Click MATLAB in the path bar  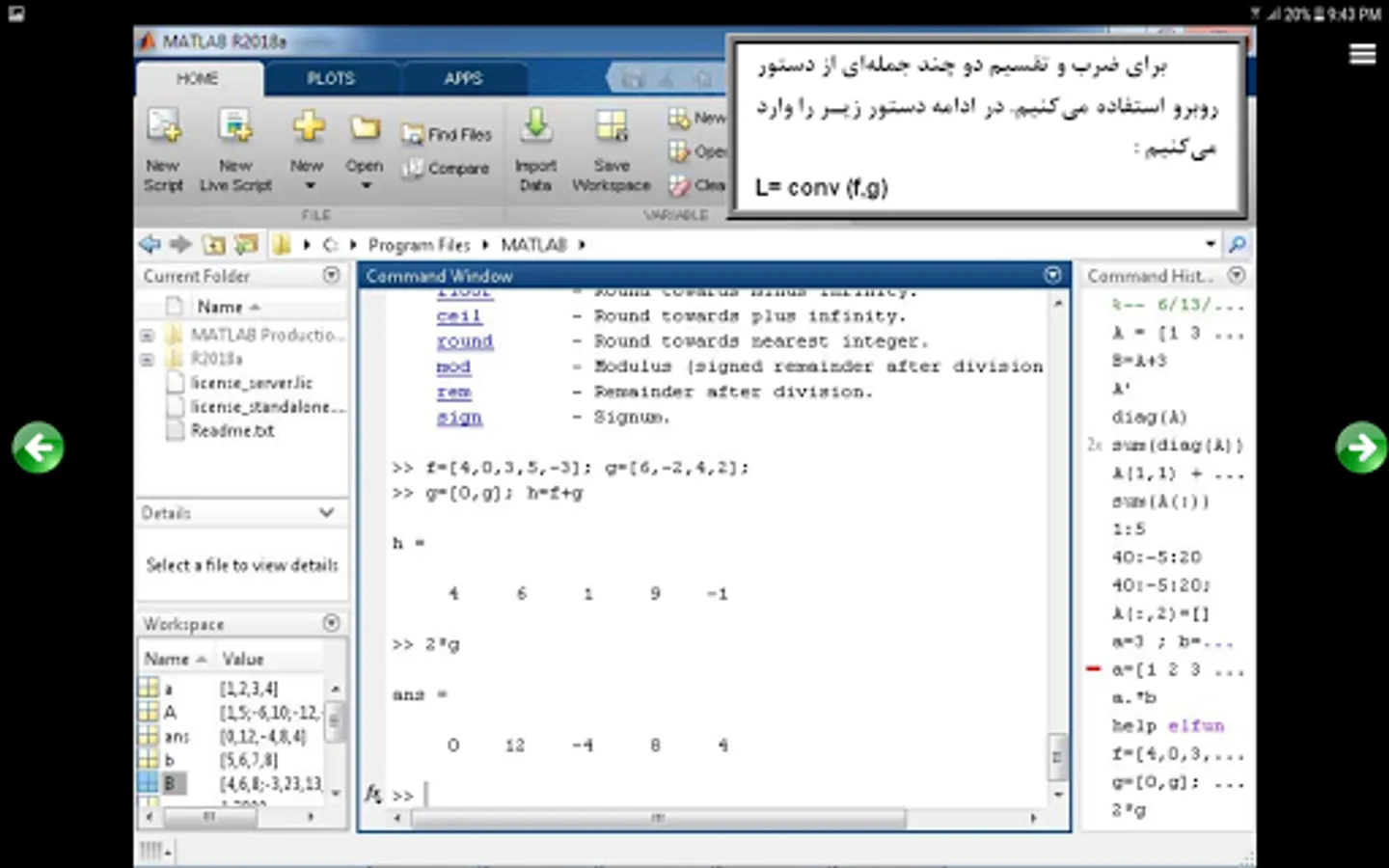(533, 245)
